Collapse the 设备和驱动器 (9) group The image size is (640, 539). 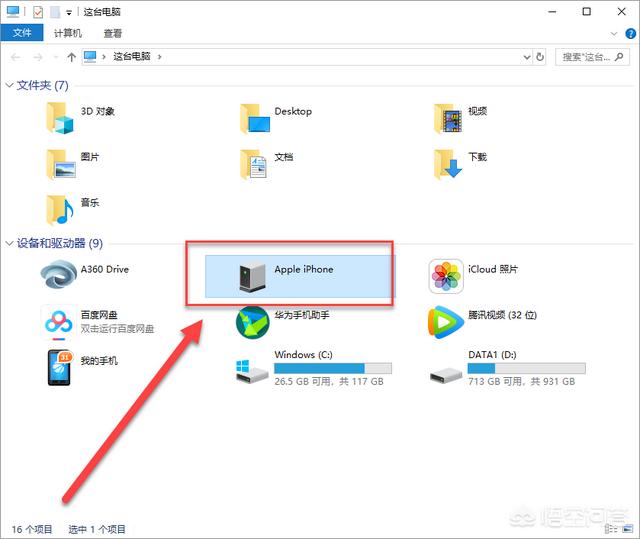pos(9,244)
